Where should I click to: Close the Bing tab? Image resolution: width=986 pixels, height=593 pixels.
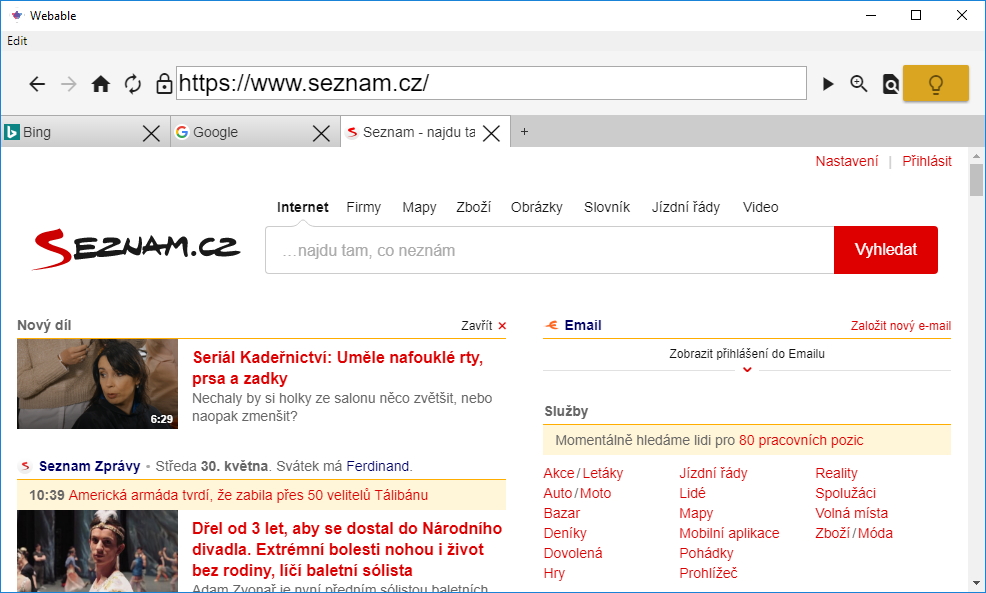pos(151,133)
